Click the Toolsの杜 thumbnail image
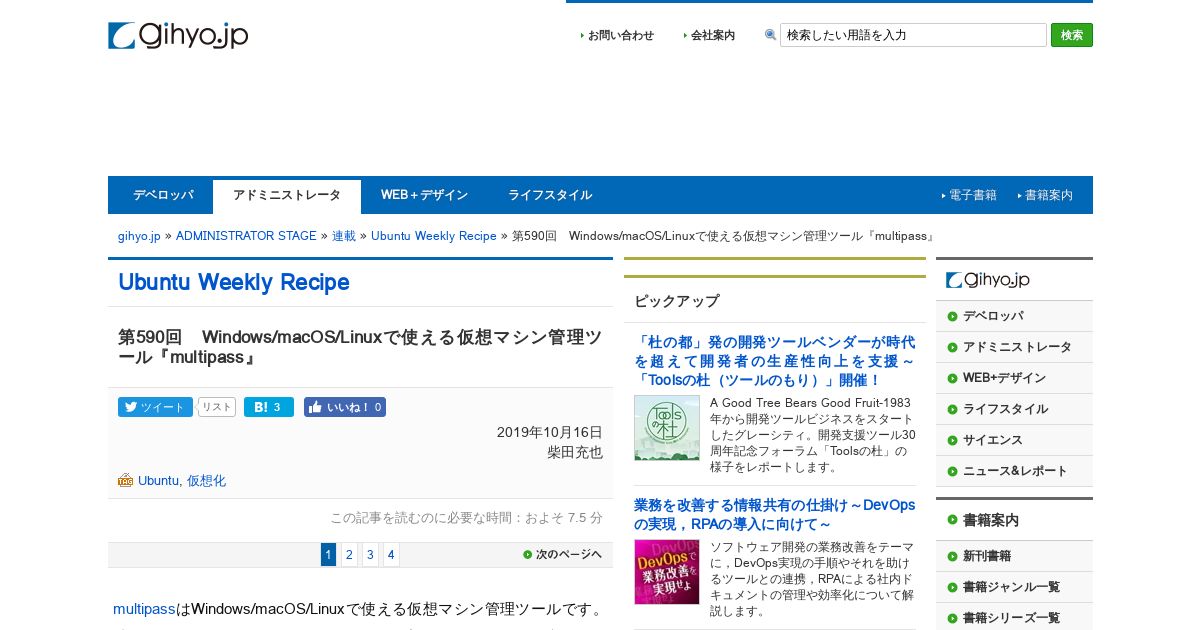The image size is (1200, 630). (667, 428)
